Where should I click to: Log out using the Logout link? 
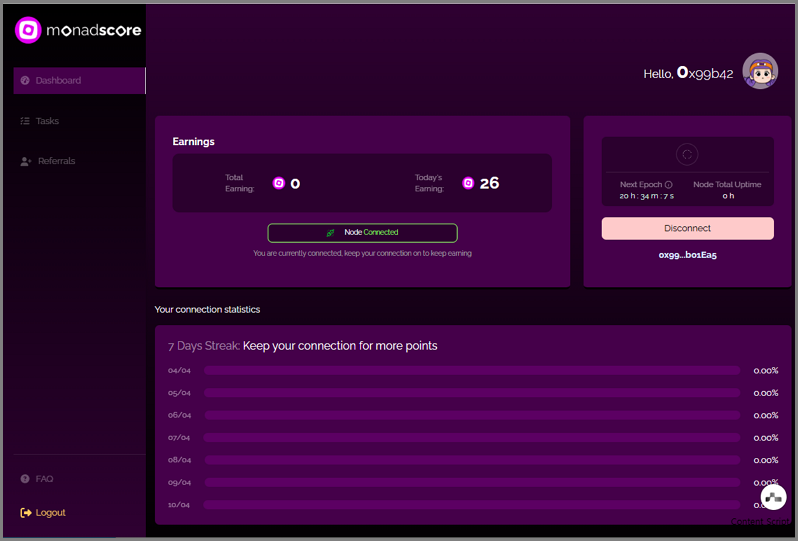[x=43, y=512]
